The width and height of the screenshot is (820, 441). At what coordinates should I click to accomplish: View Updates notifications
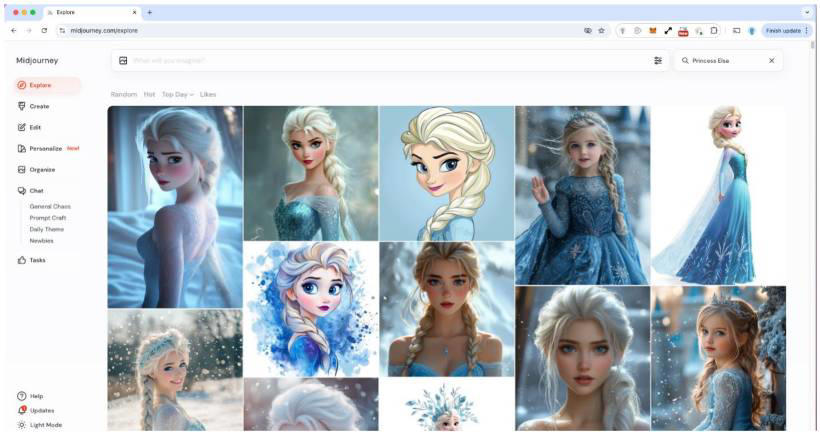click(36, 411)
